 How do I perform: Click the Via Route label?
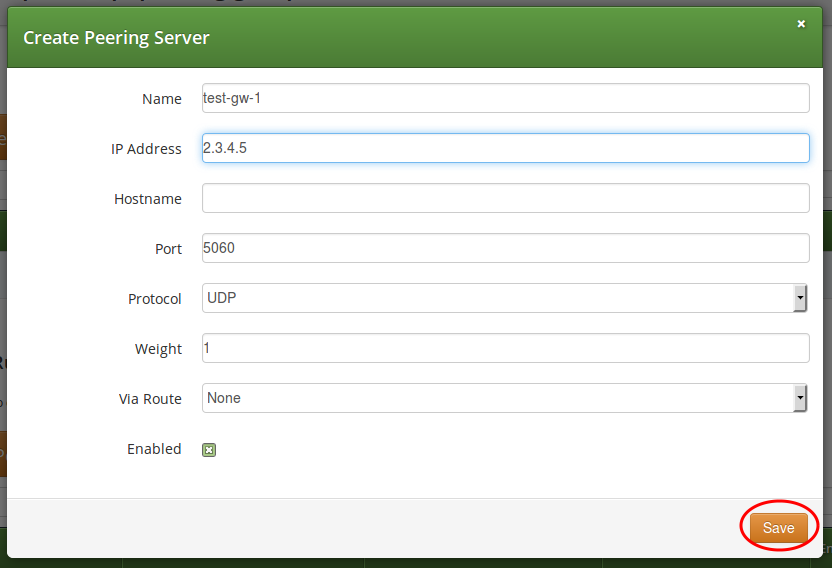[150, 399]
